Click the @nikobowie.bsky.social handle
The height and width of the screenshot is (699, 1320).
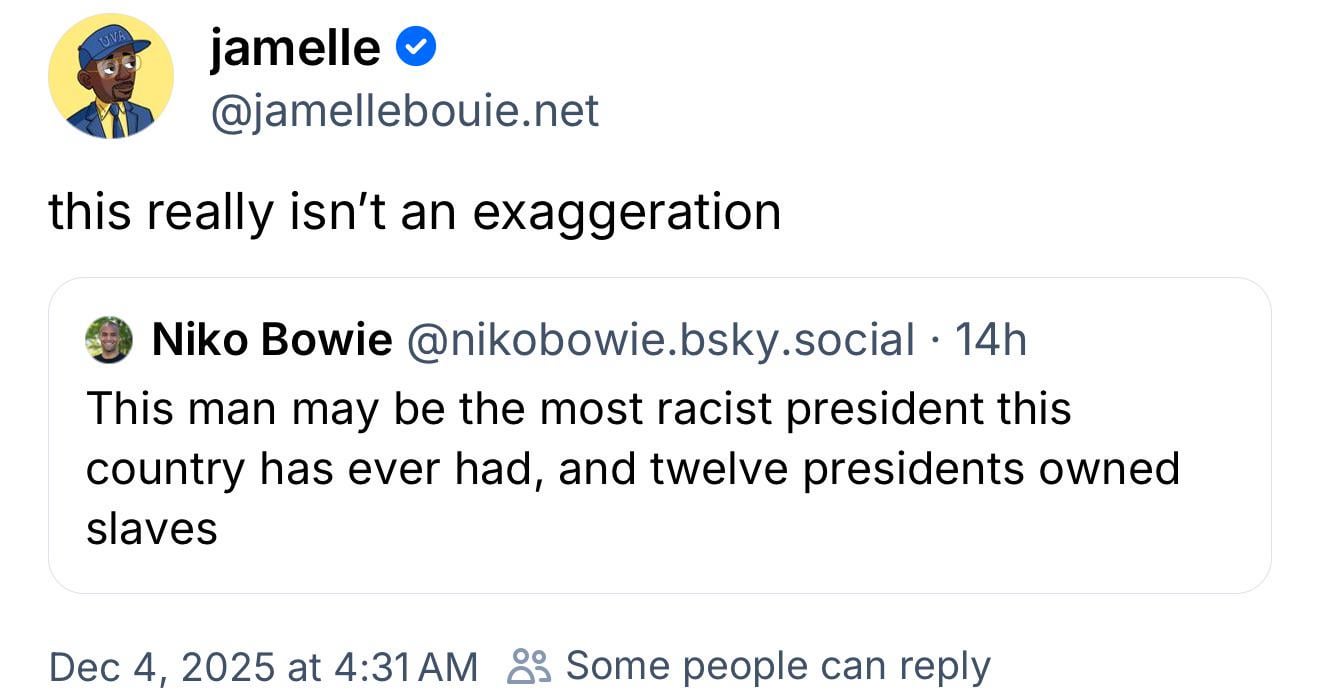(659, 340)
